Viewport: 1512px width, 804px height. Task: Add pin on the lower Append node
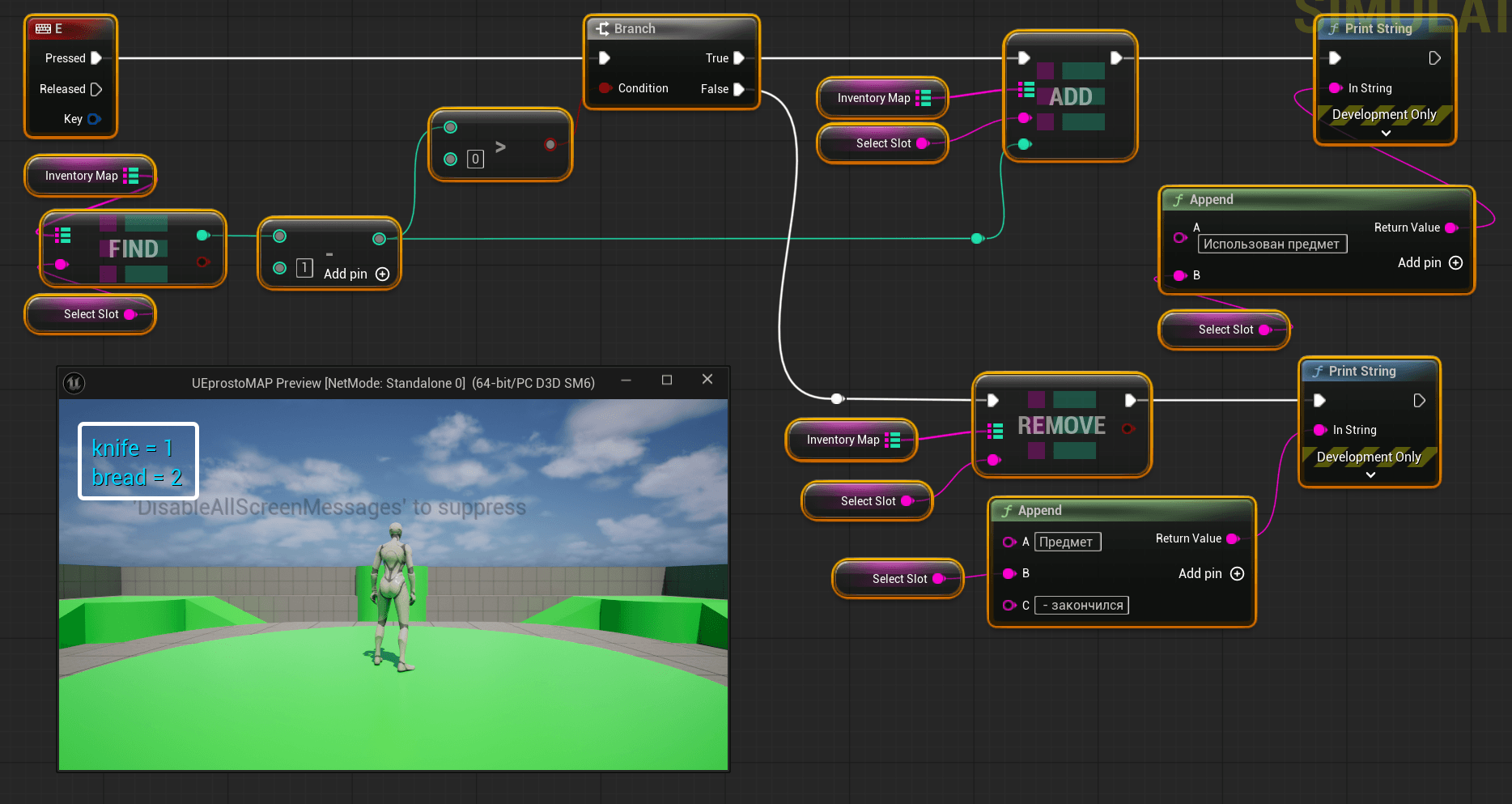[1237, 574]
